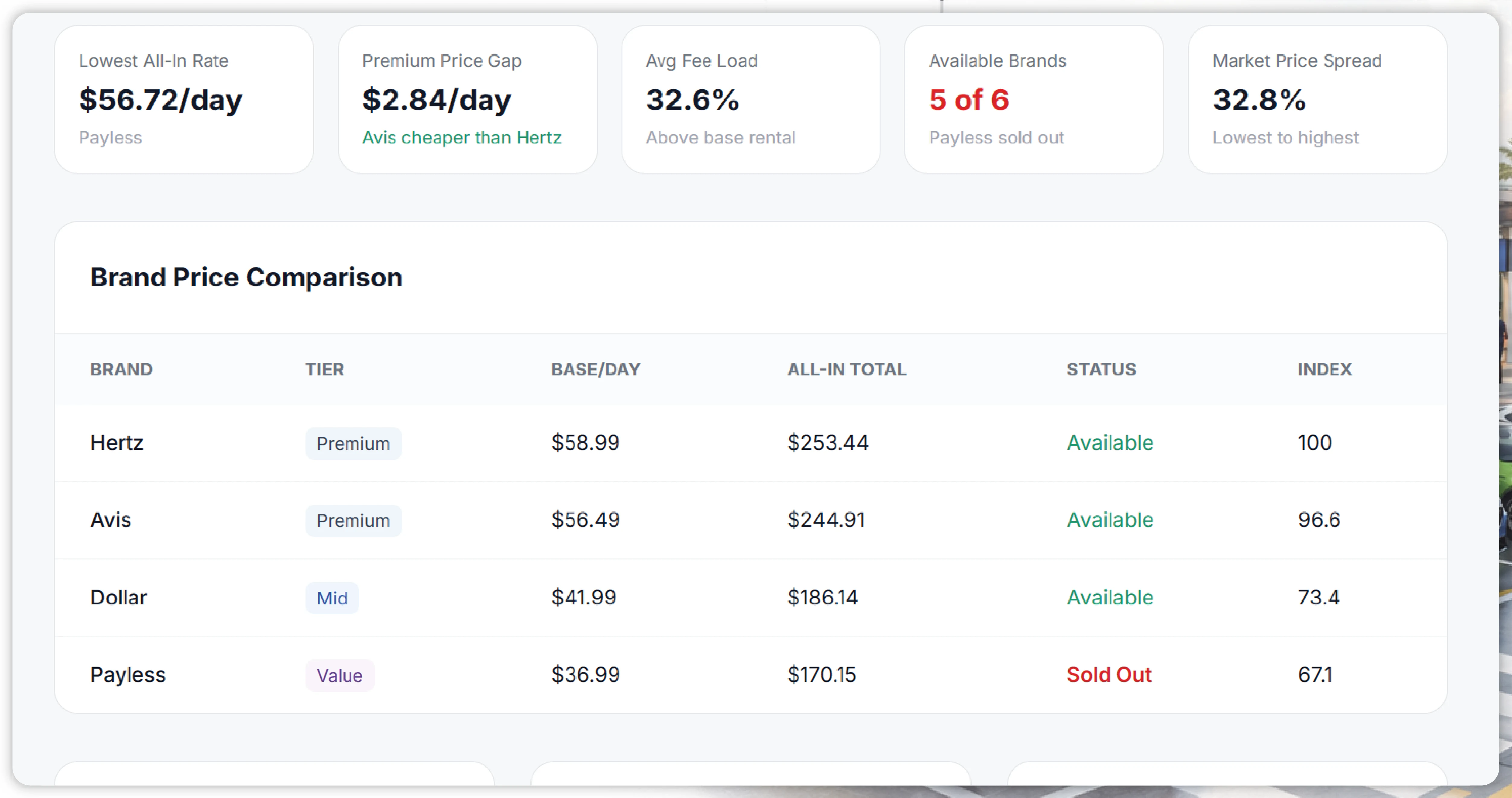The width and height of the screenshot is (1512, 798).
Task: Select the Hertz brand row name
Action: click(117, 443)
